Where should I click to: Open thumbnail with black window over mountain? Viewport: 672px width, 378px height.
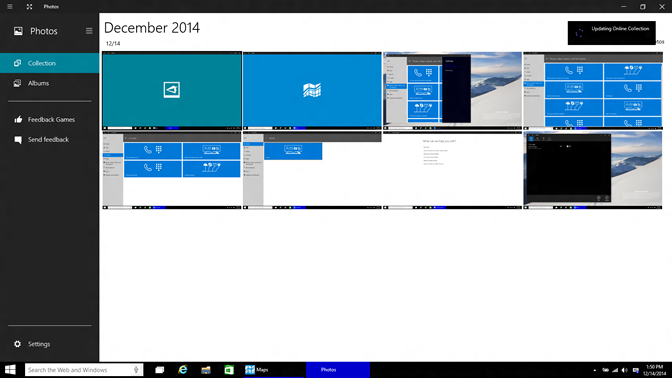(593, 170)
